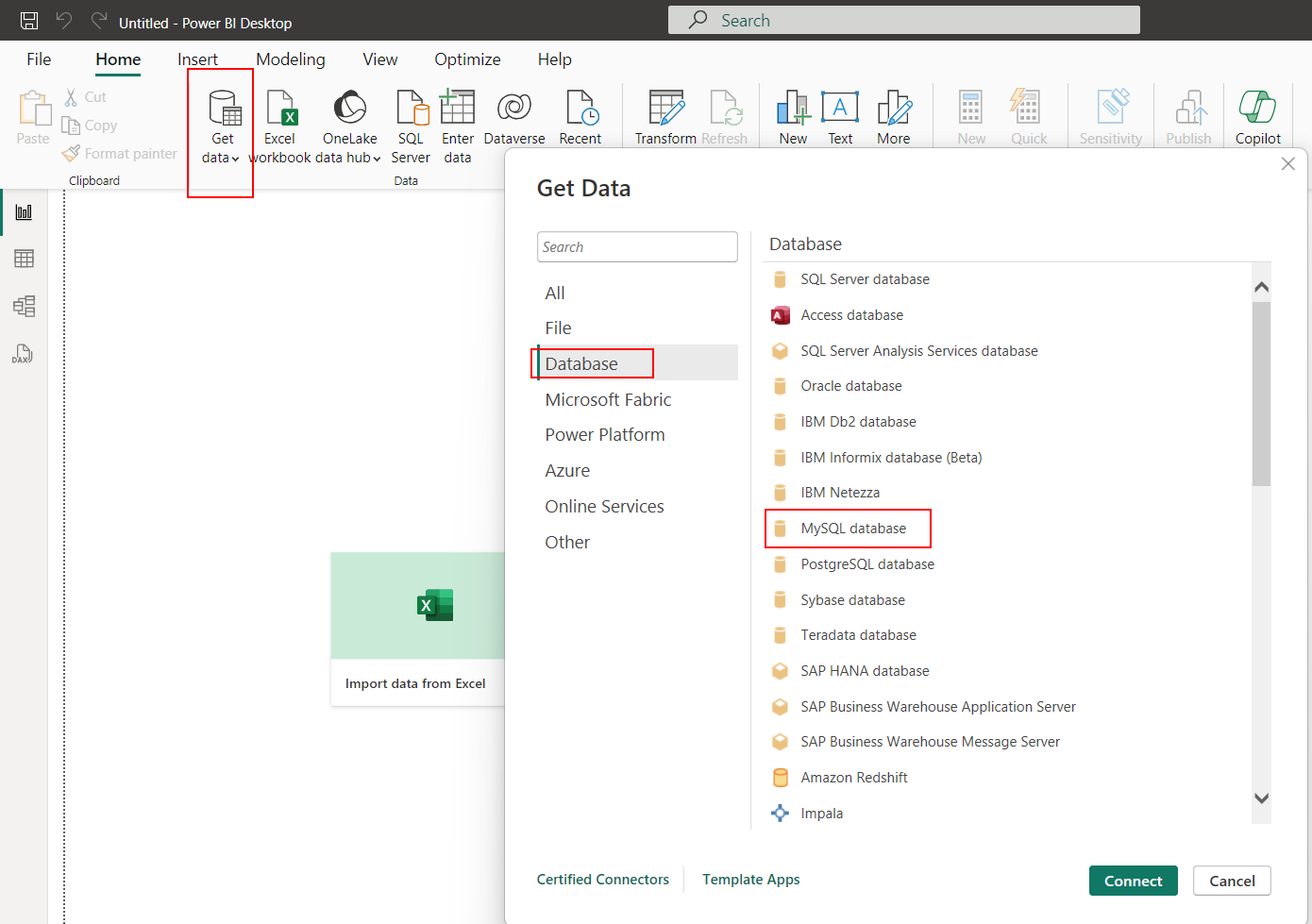Open the Sensitivity icon
The image size is (1312, 924).
tap(1112, 108)
